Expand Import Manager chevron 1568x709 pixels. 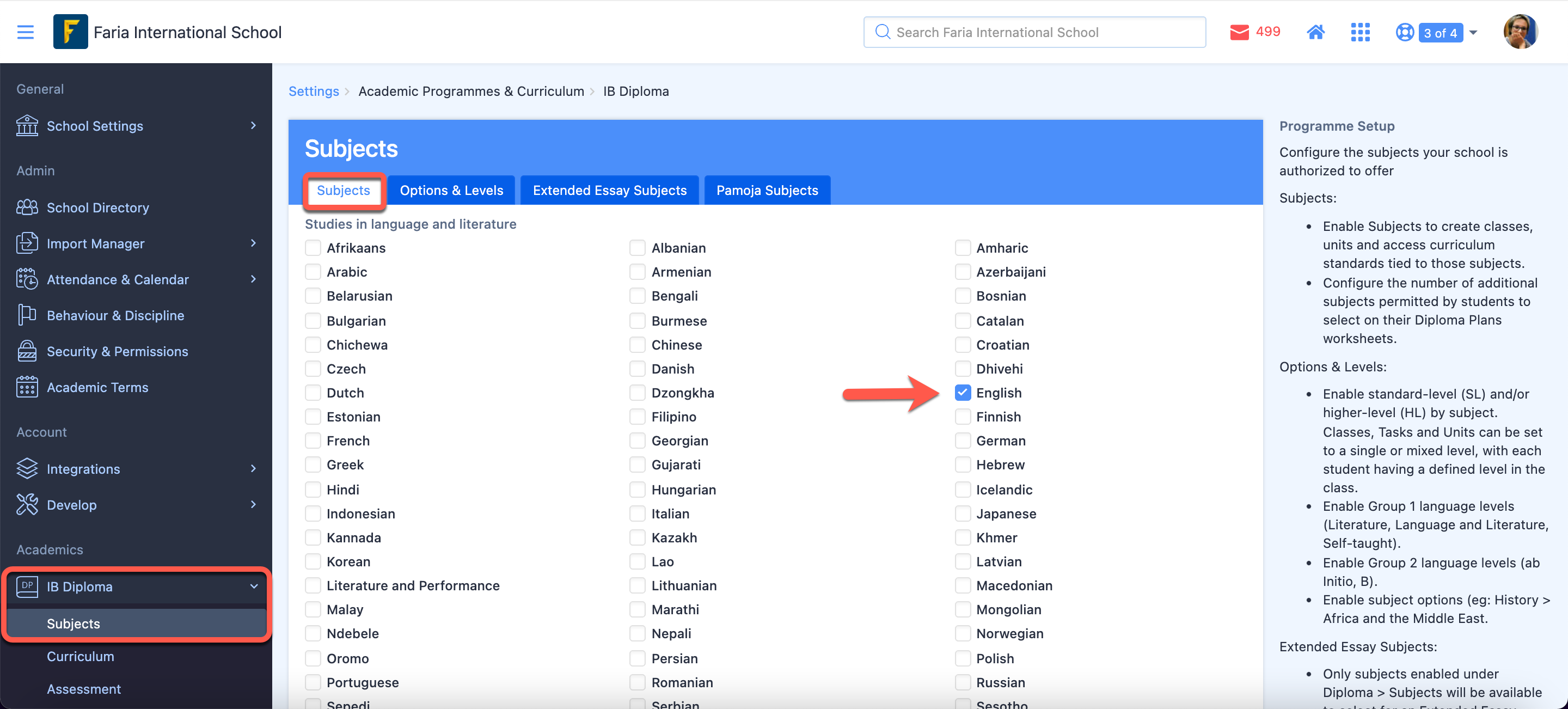[x=254, y=243]
